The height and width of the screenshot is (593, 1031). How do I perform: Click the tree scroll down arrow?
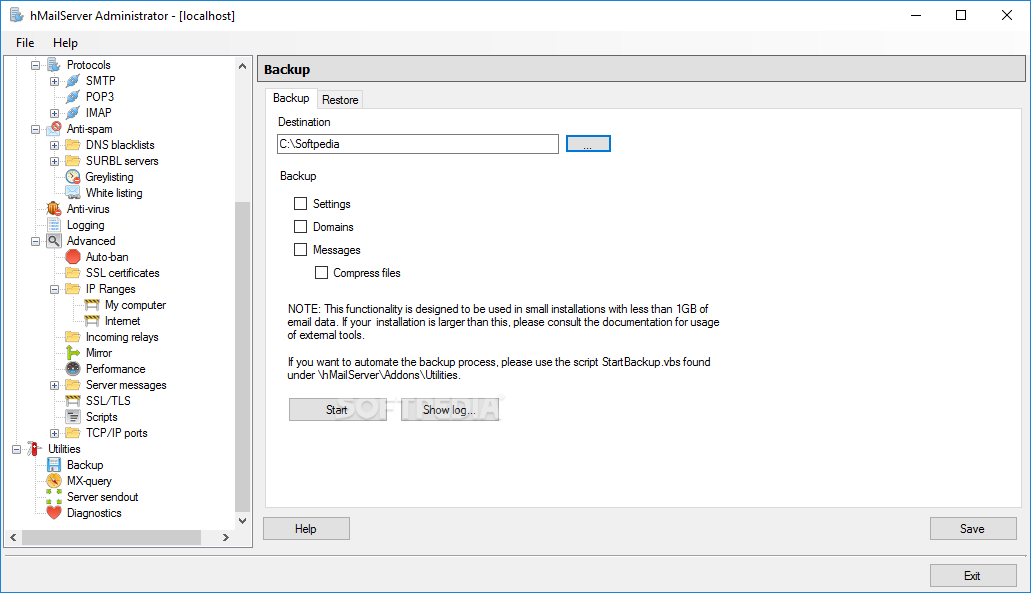[x=242, y=521]
